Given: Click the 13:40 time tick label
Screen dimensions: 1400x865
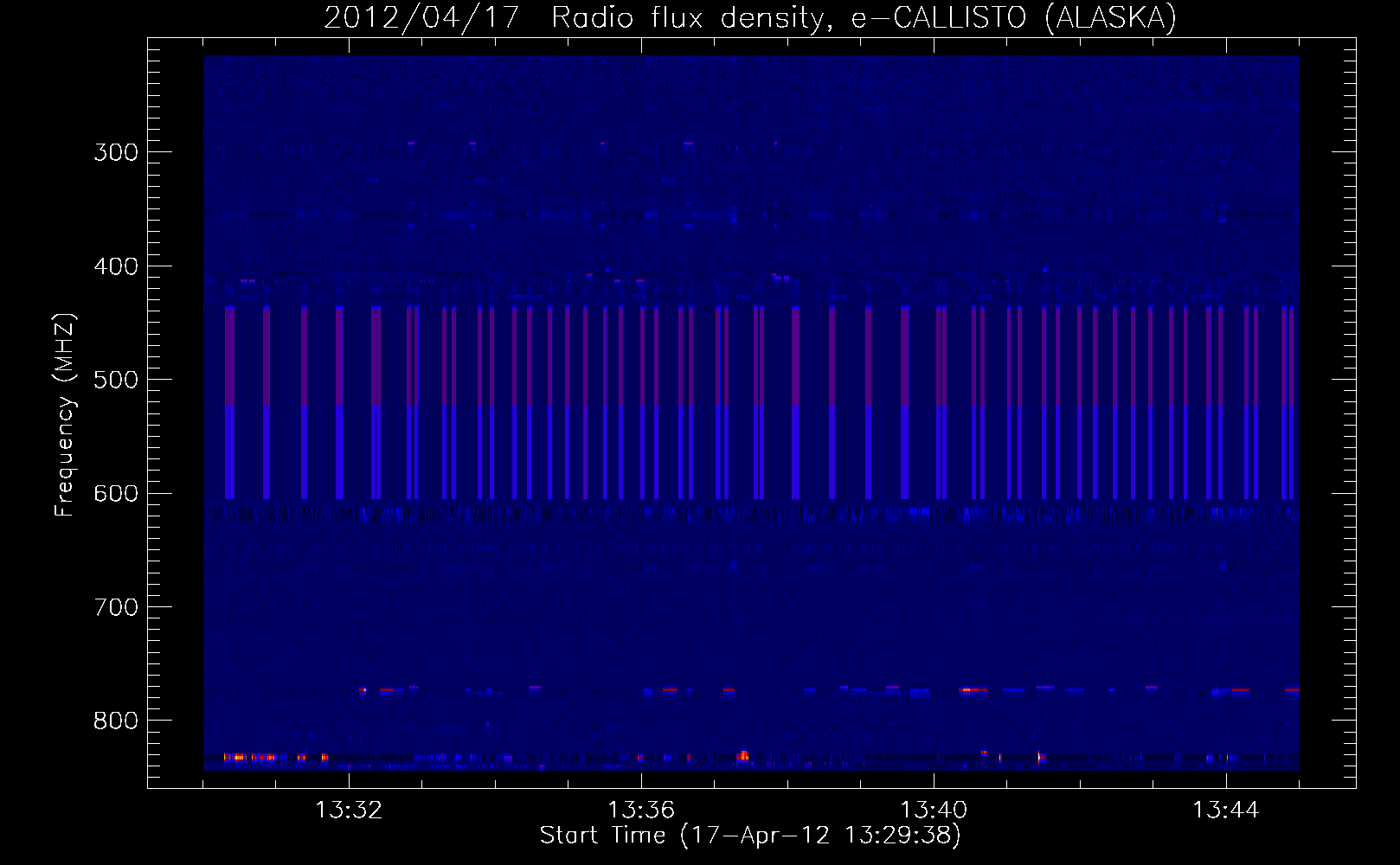Looking at the screenshot, I should tap(934, 810).
